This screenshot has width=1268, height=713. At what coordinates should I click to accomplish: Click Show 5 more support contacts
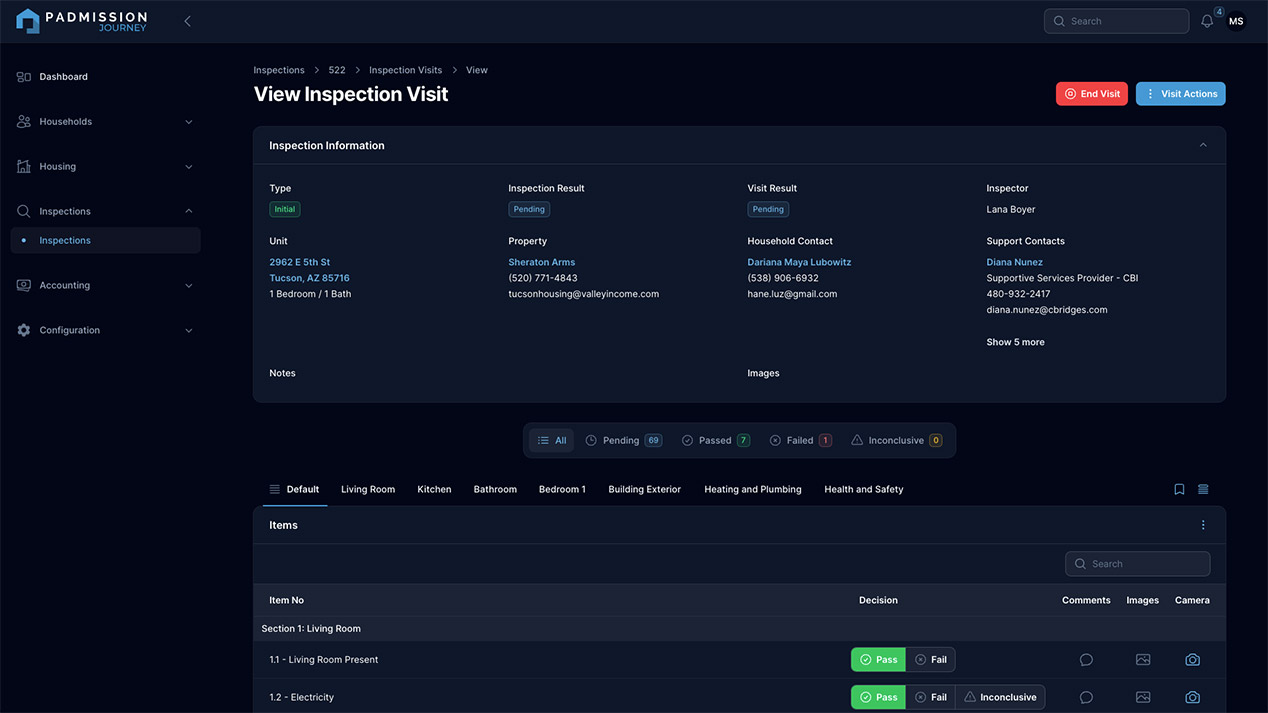click(1015, 342)
